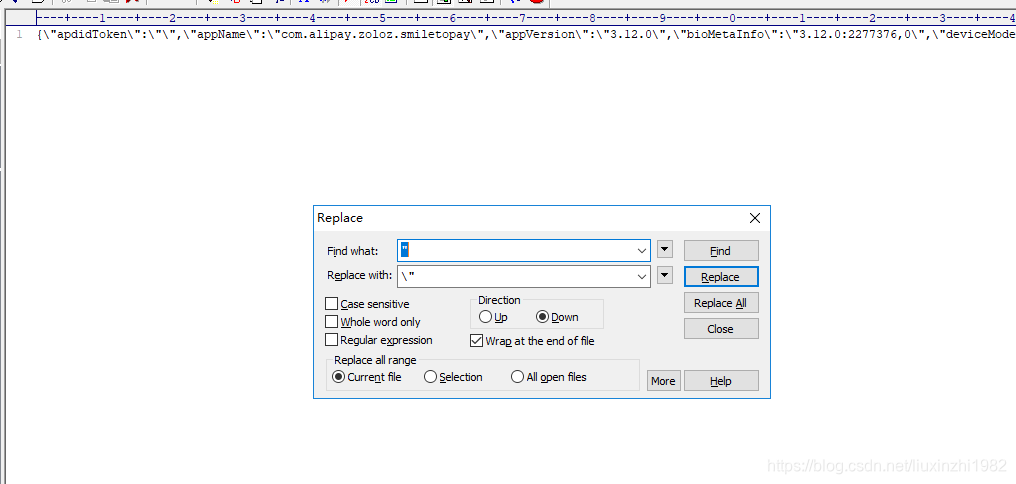Expand the Replace with history dropdown

pyautogui.click(x=642, y=277)
